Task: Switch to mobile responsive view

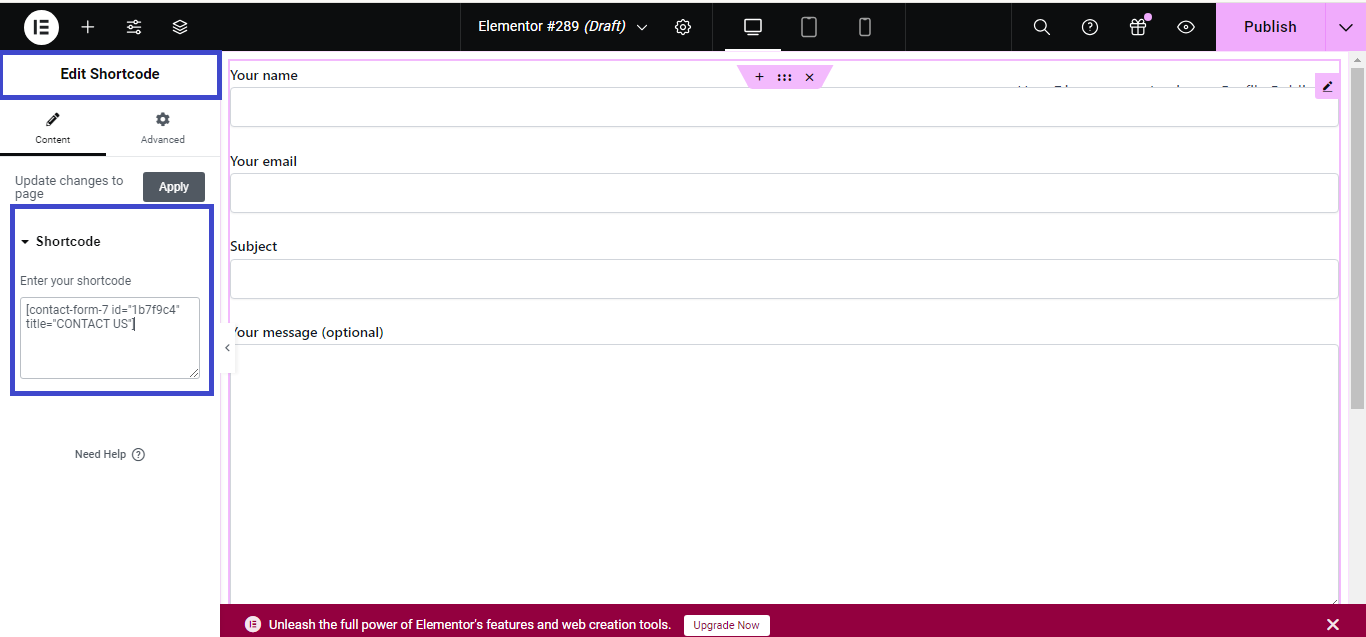Action: [865, 27]
